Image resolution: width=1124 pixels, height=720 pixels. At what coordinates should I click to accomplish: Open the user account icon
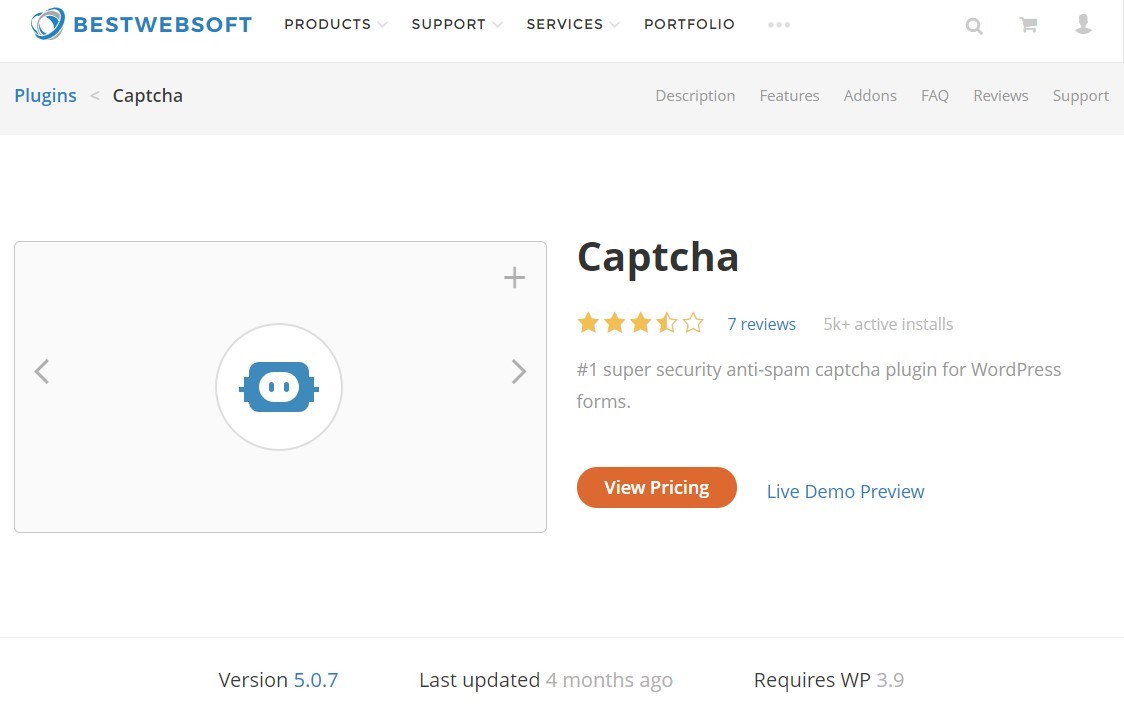click(x=1083, y=24)
